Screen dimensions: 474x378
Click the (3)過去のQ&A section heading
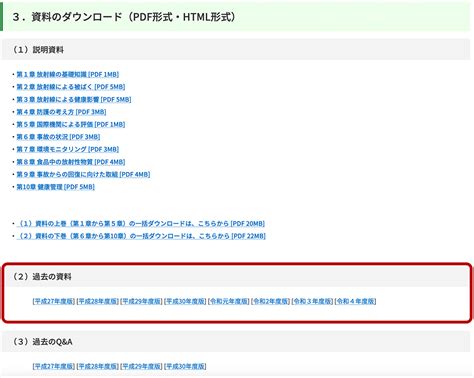pyautogui.click(x=41, y=342)
